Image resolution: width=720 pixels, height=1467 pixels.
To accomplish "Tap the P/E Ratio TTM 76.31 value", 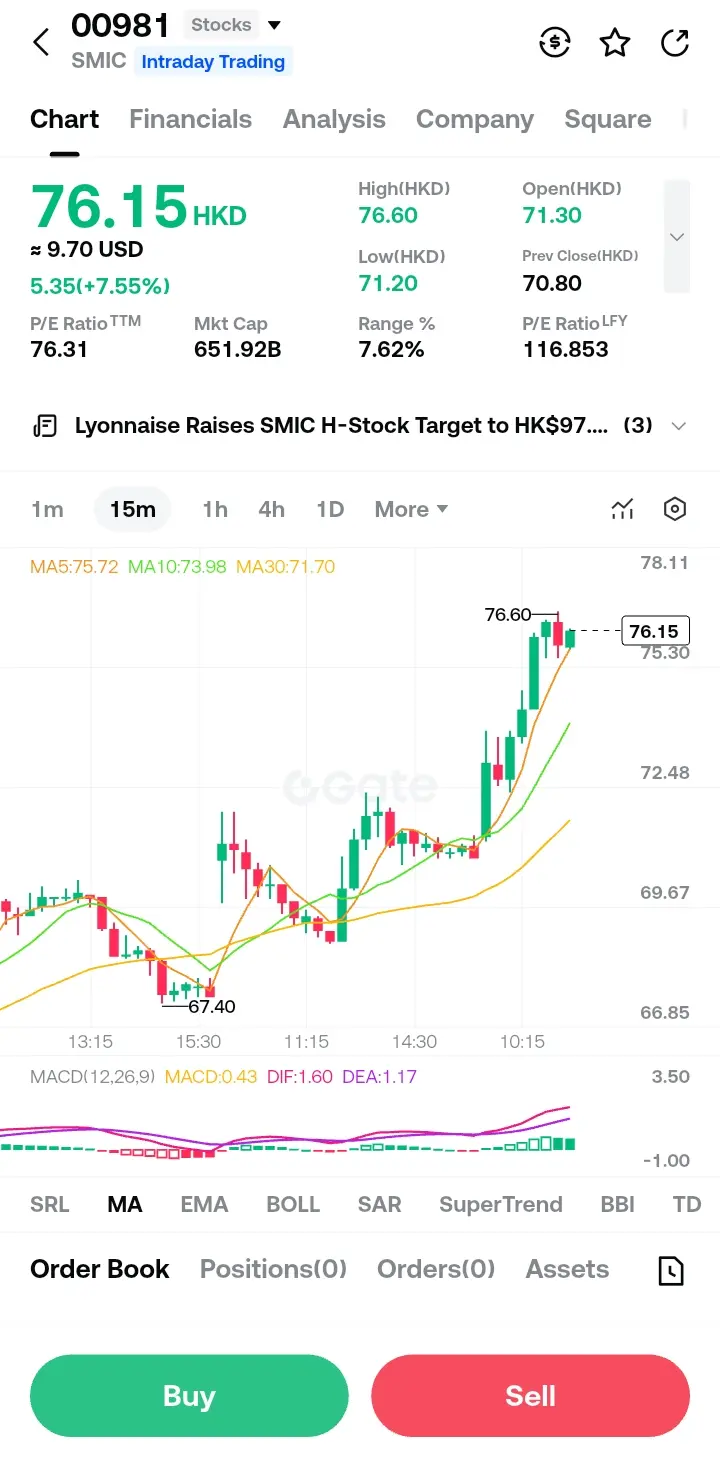I will [59, 349].
